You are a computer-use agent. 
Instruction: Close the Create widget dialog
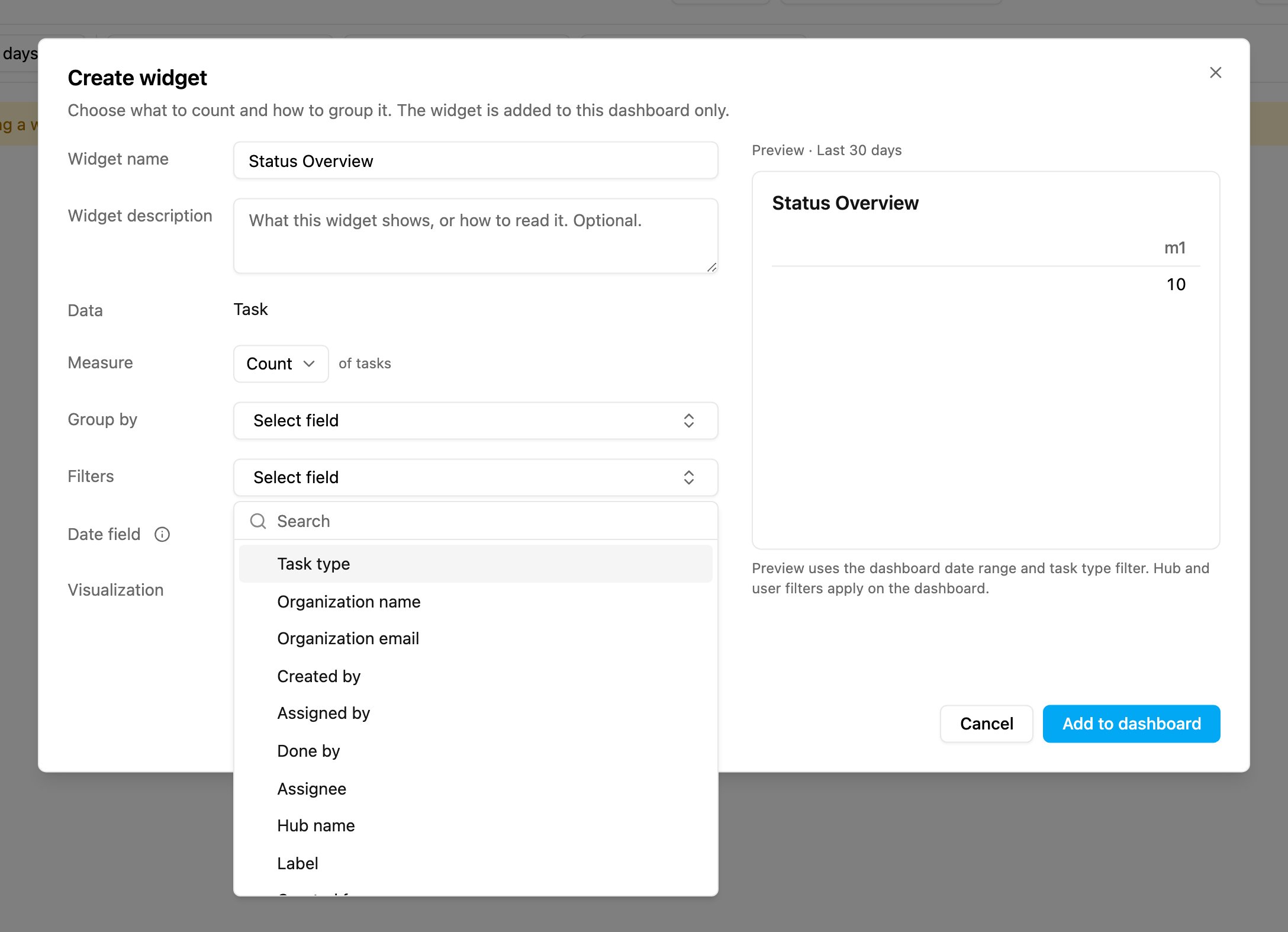pos(1215,72)
